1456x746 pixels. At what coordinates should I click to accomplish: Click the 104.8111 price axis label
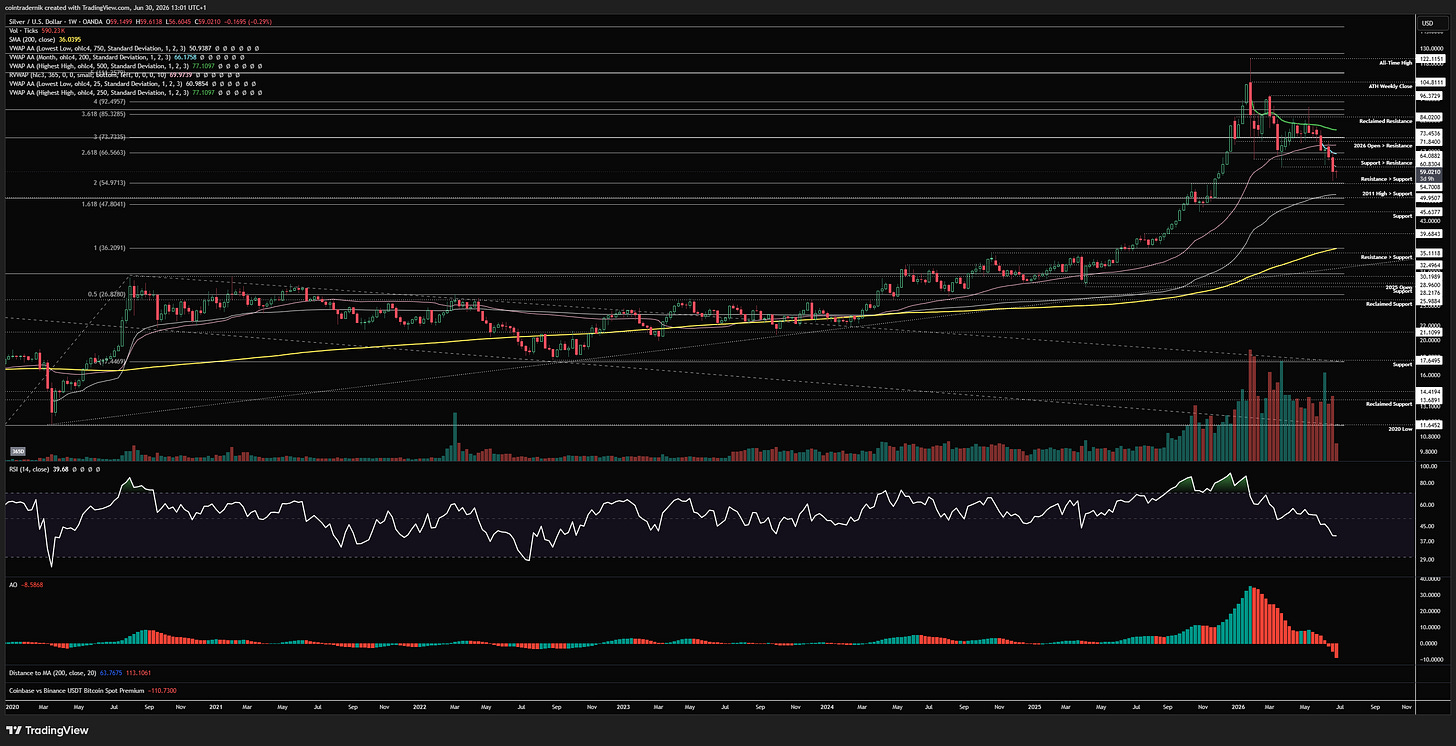click(1429, 82)
